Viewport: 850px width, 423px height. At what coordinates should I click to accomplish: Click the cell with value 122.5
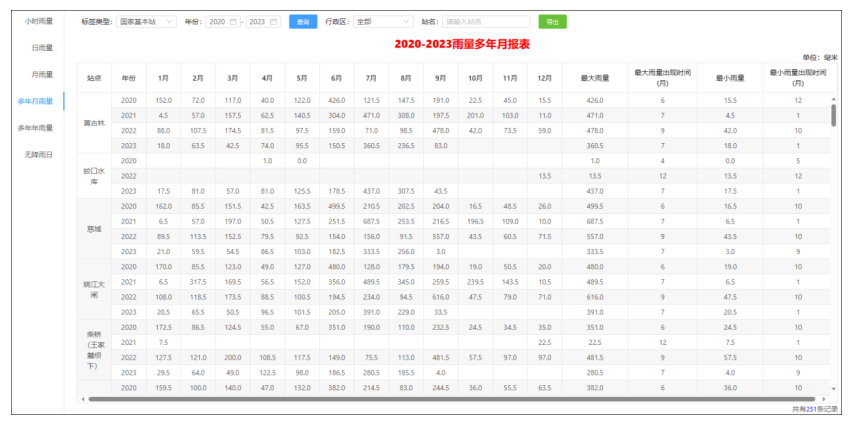(x=267, y=374)
